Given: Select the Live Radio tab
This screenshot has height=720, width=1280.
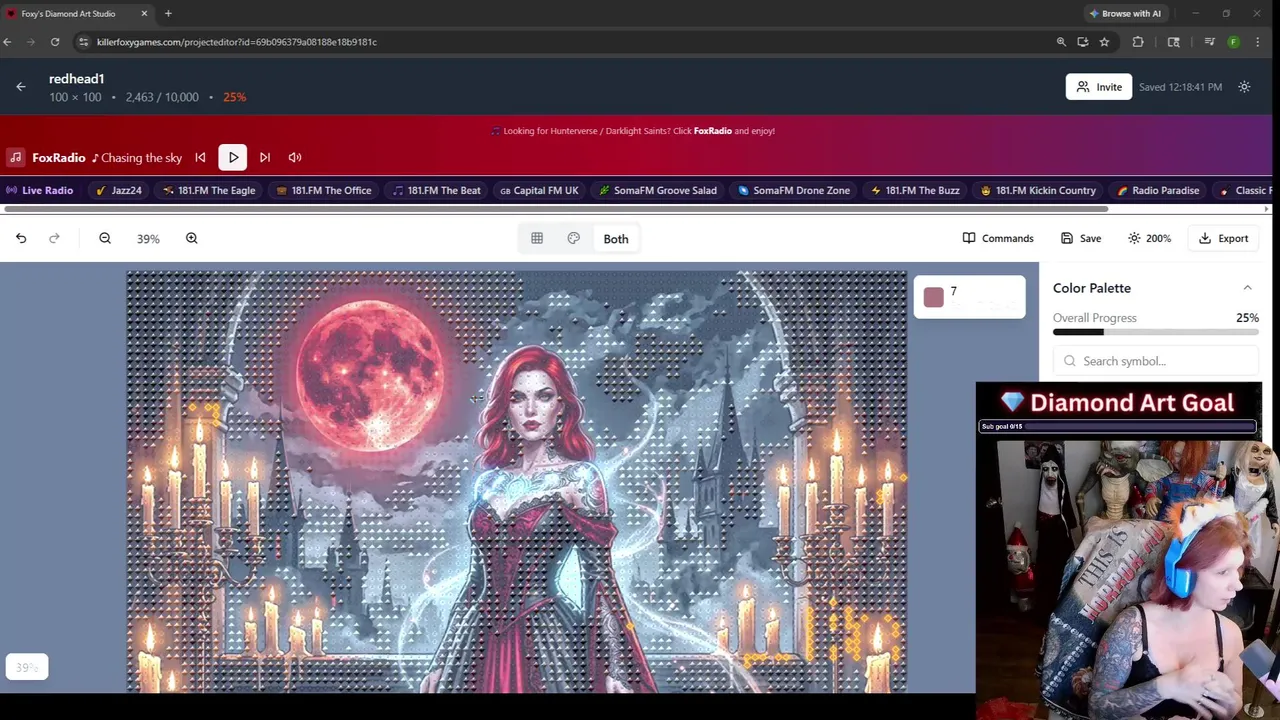Looking at the screenshot, I should pyautogui.click(x=40, y=190).
